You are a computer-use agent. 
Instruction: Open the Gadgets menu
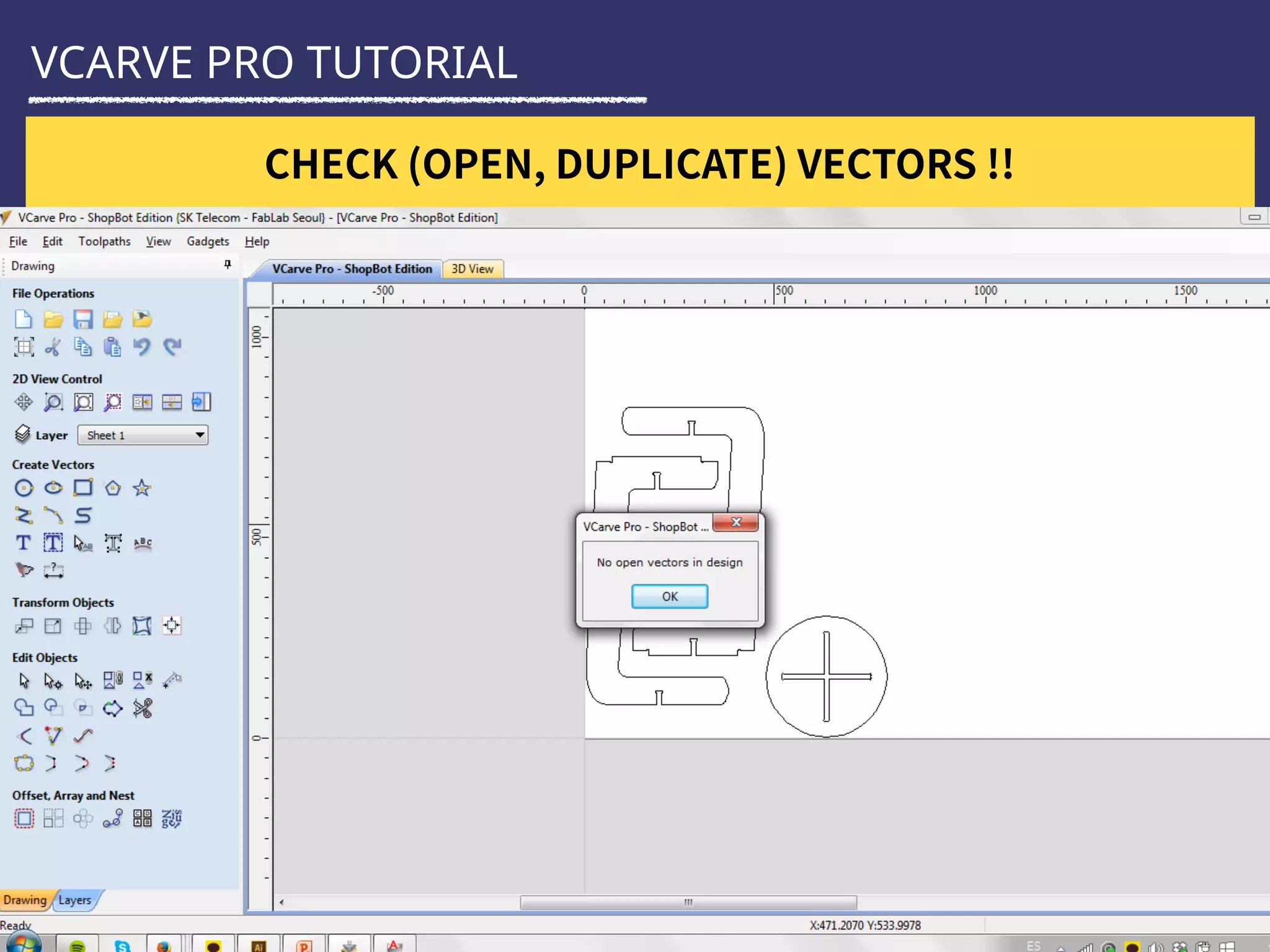point(208,241)
